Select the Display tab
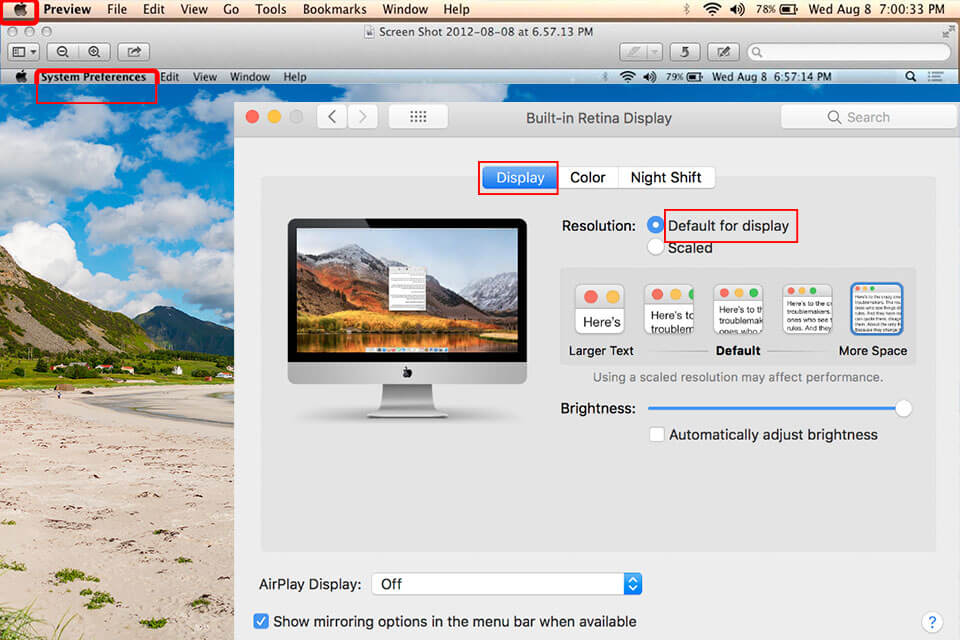 coord(520,178)
